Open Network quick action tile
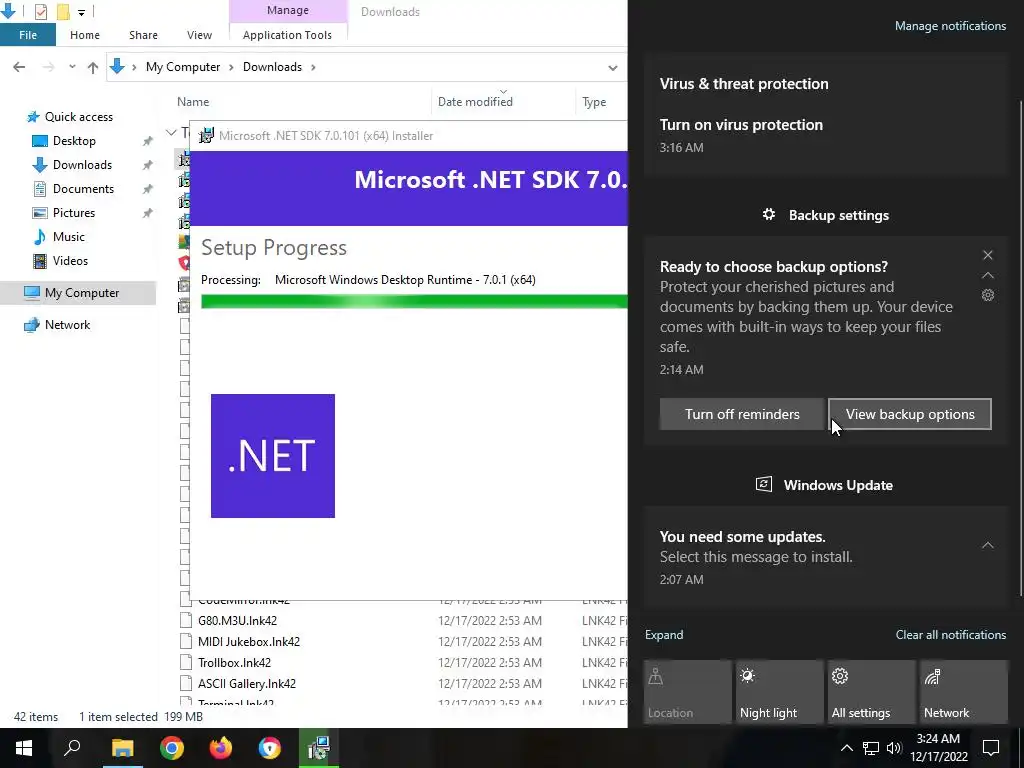Screen dimensions: 1024x768 pyautogui.click(x=964, y=692)
